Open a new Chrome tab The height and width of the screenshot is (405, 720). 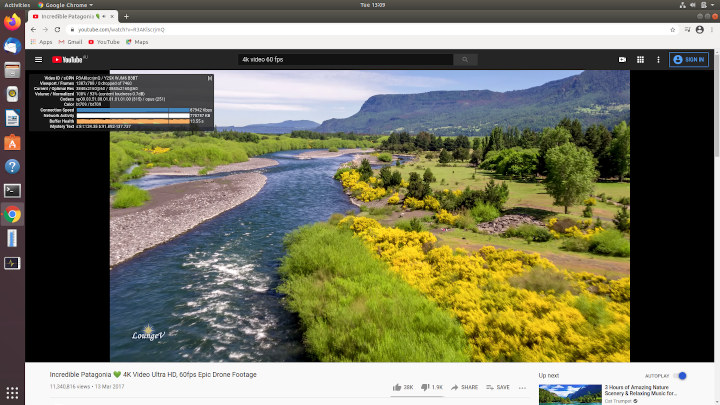click(x=126, y=17)
